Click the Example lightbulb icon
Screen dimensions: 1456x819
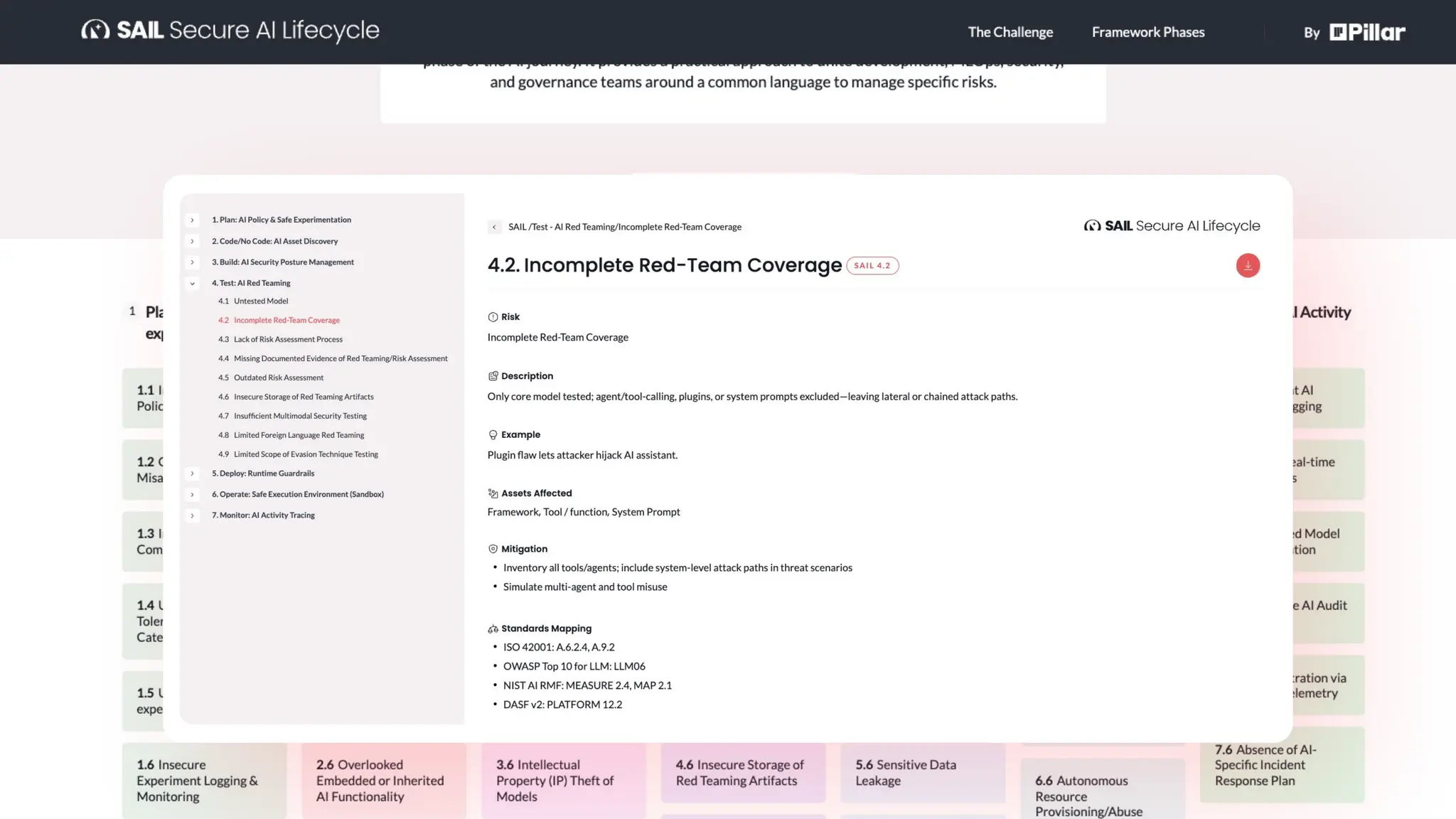click(x=493, y=434)
